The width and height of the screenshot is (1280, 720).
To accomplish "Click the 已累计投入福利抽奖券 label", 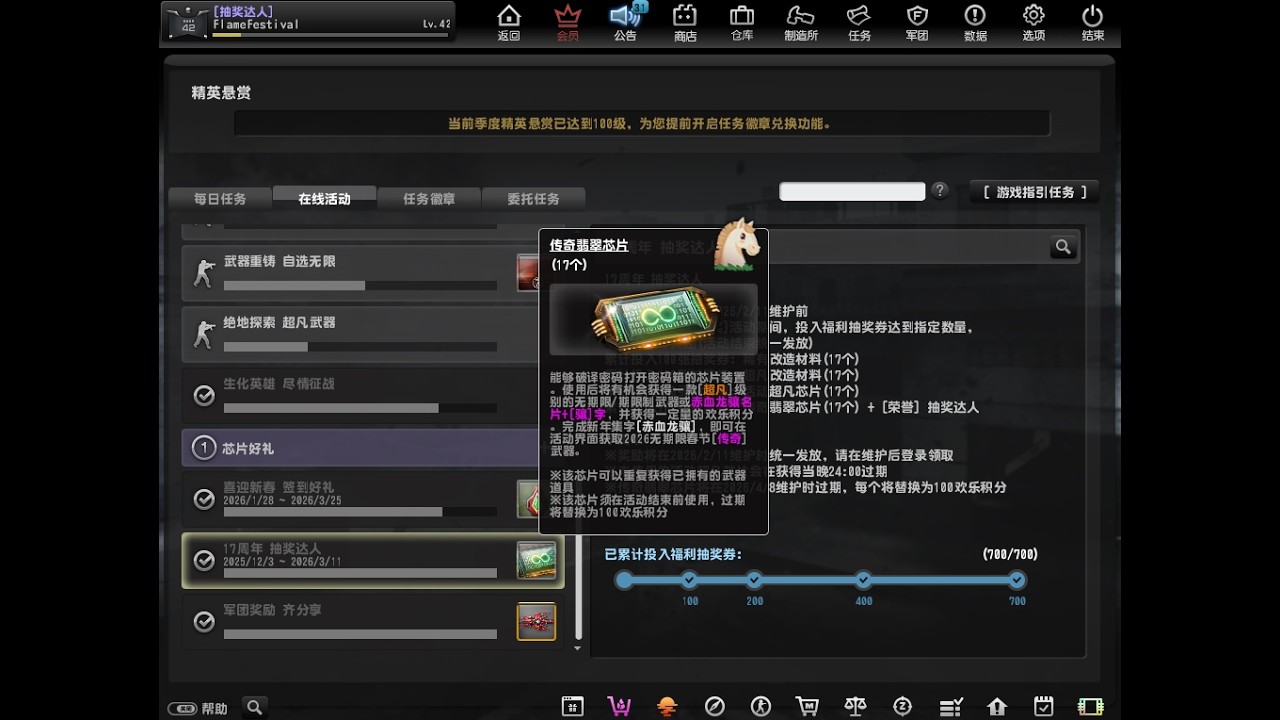I will (x=672, y=554).
